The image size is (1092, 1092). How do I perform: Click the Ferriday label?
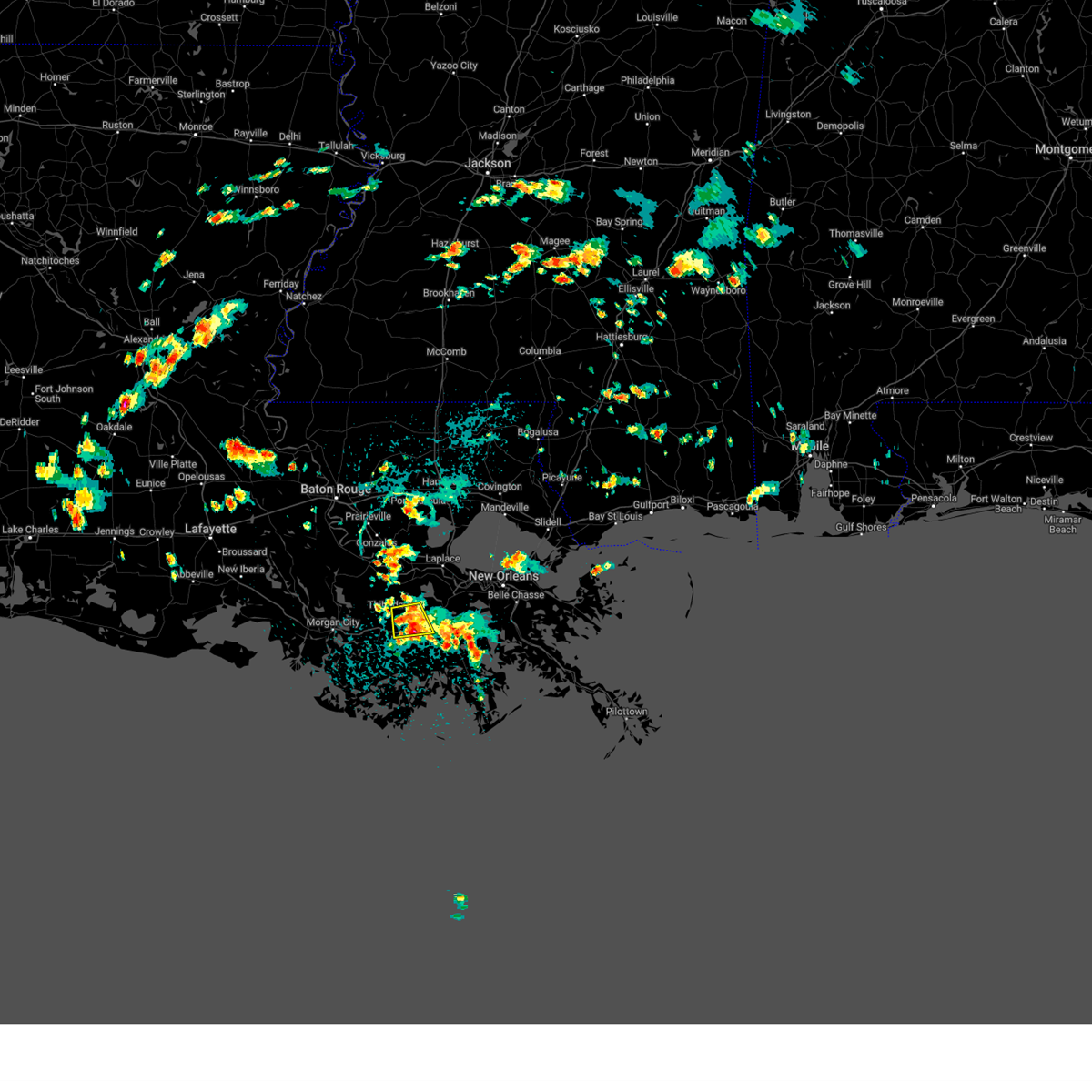(281, 284)
